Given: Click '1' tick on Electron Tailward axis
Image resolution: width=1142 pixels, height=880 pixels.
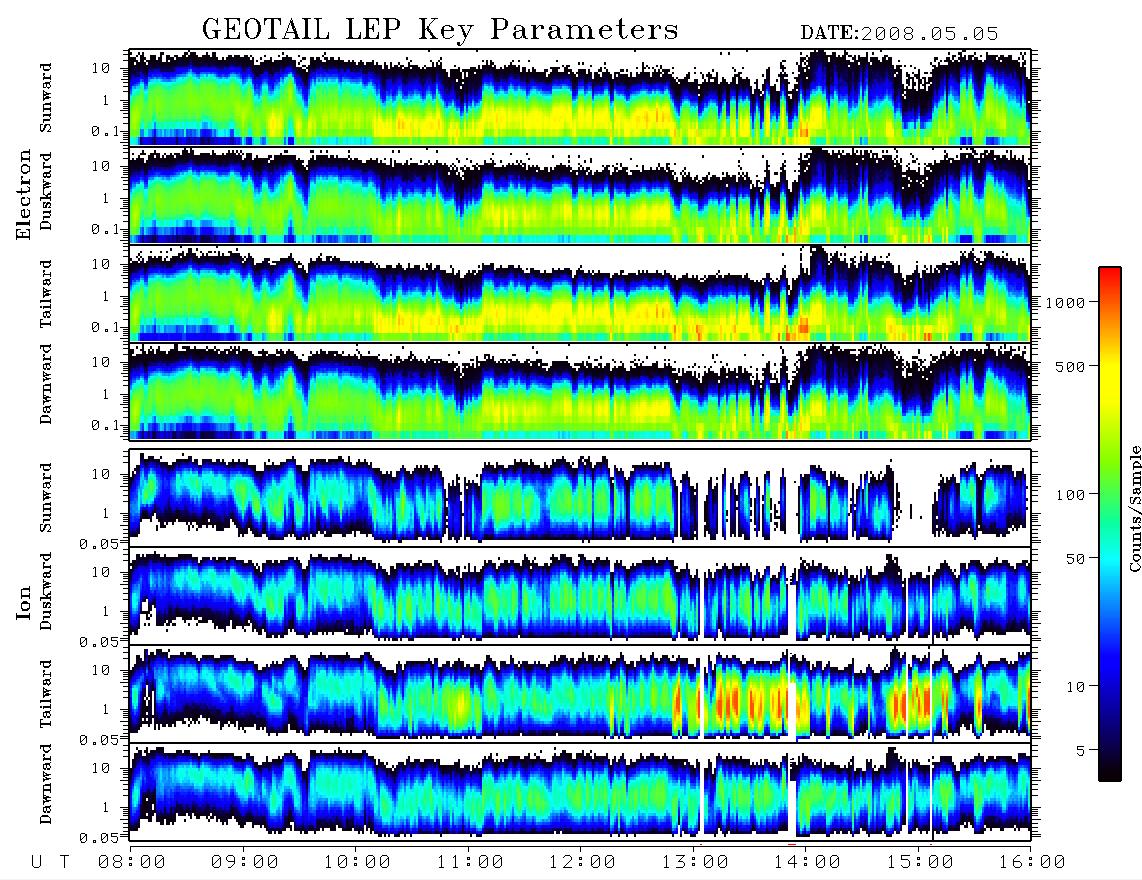Looking at the screenshot, I should [106, 296].
